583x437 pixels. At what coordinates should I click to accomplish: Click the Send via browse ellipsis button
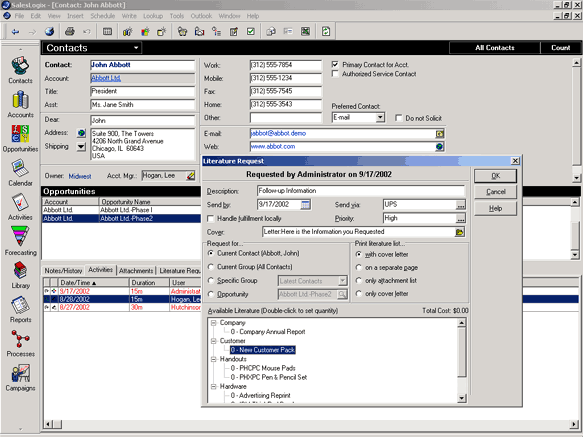point(460,205)
